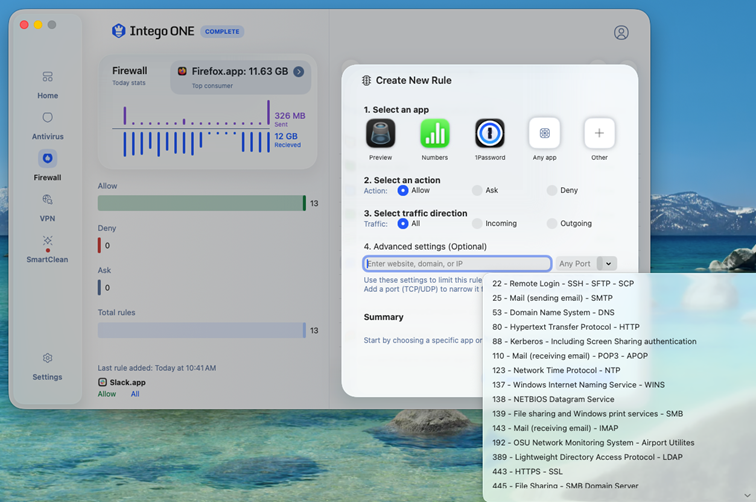756x502 pixels.
Task: Set traffic direction to Outgoing
Action: [552, 224]
